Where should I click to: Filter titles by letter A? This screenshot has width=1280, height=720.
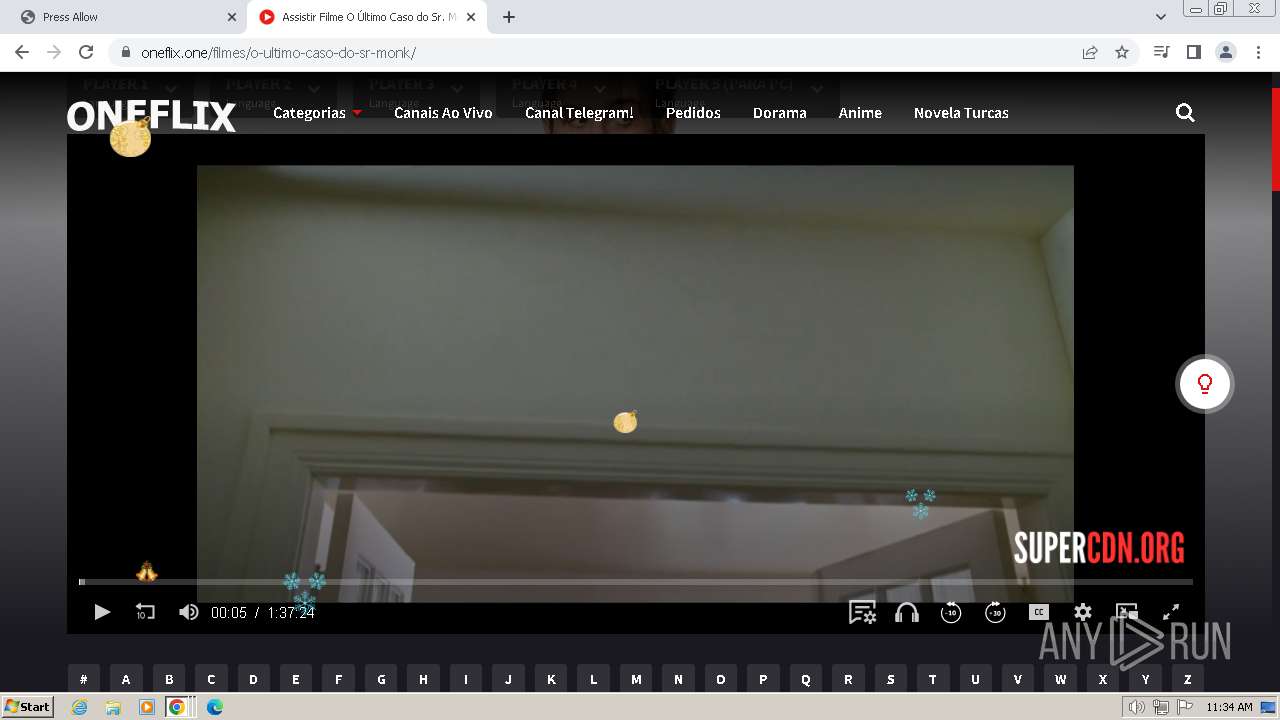(x=126, y=679)
